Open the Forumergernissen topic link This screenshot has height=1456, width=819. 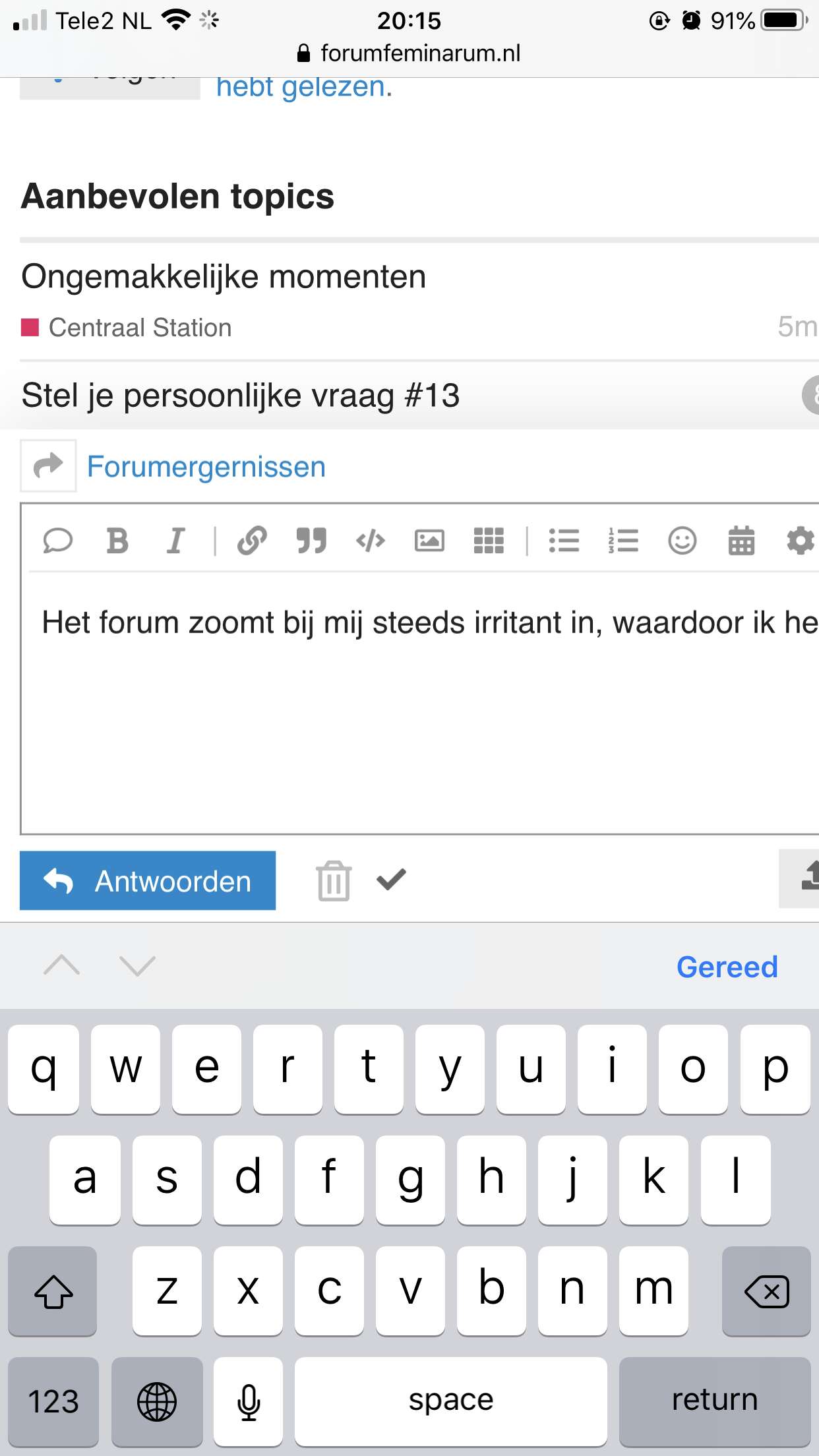click(206, 467)
